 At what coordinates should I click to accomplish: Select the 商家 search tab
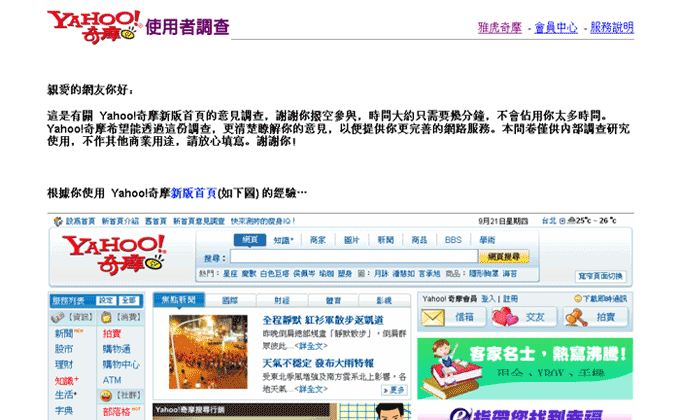[317, 240]
